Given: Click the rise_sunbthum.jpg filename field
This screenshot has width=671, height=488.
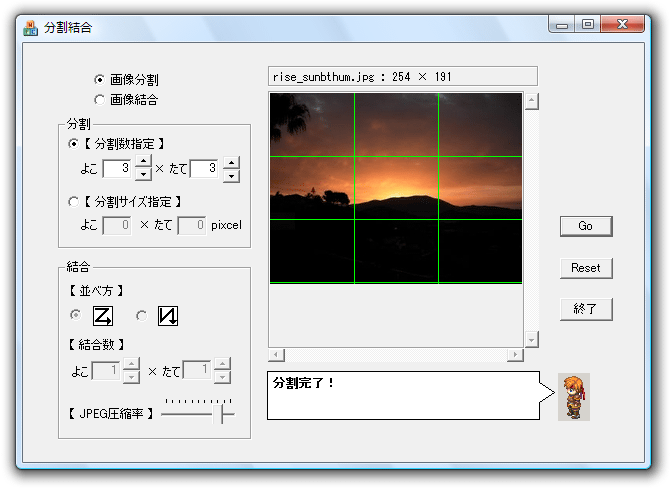Looking at the screenshot, I should tap(403, 77).
